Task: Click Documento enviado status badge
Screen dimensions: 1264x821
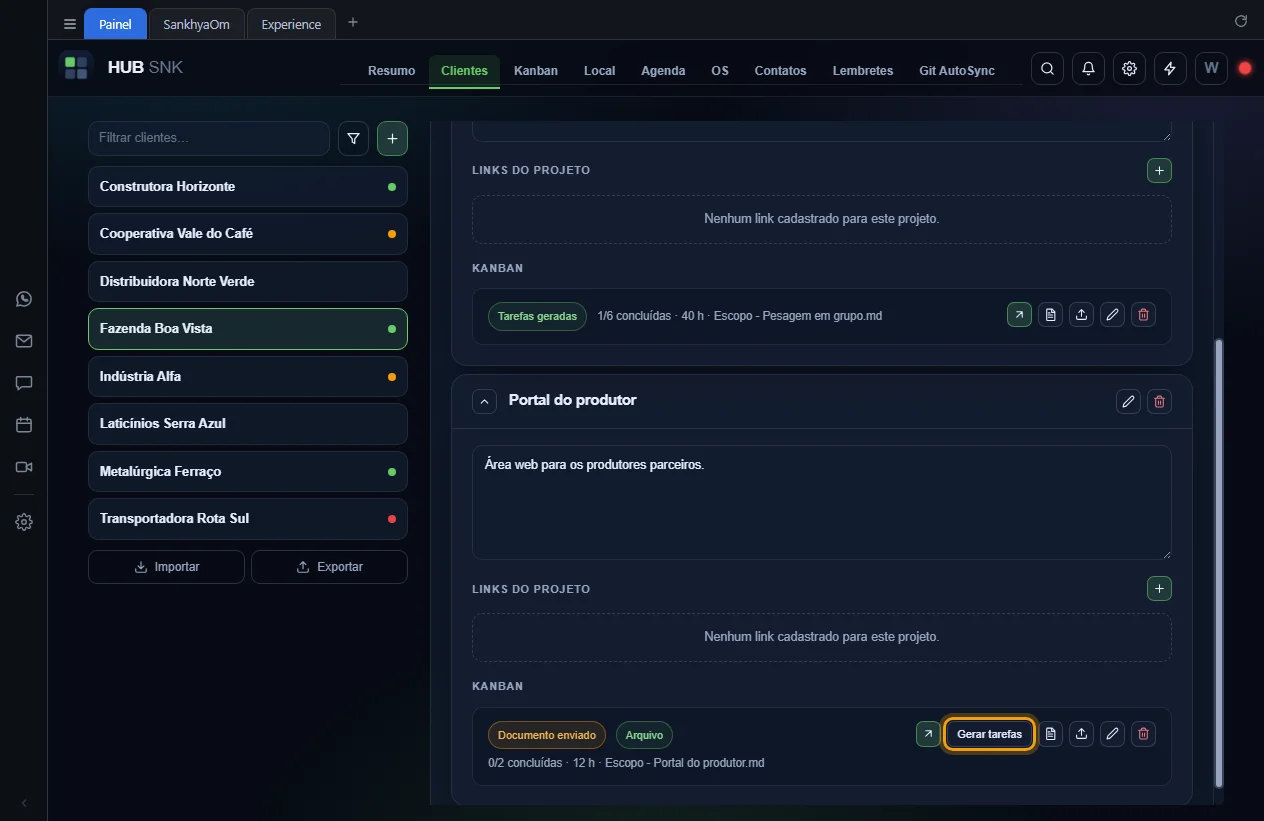Action: [x=547, y=735]
